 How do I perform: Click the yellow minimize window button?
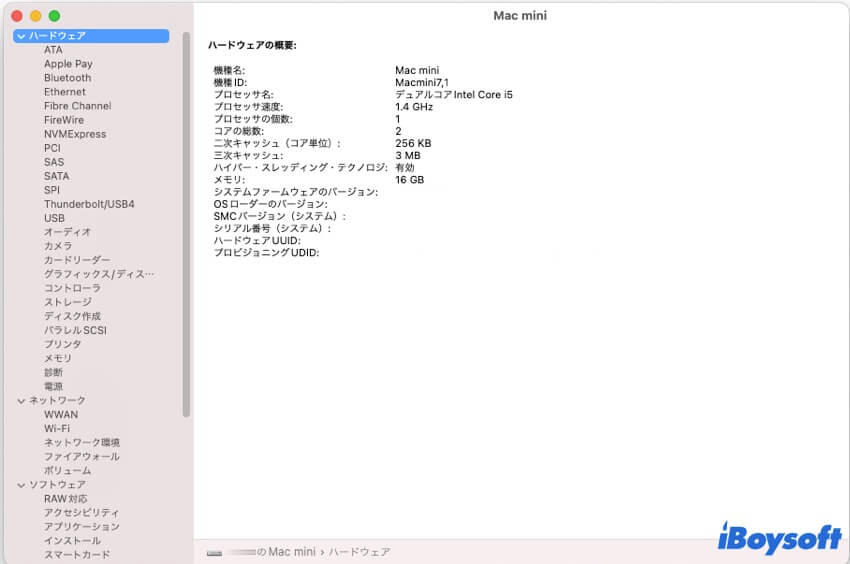[x=36, y=16]
